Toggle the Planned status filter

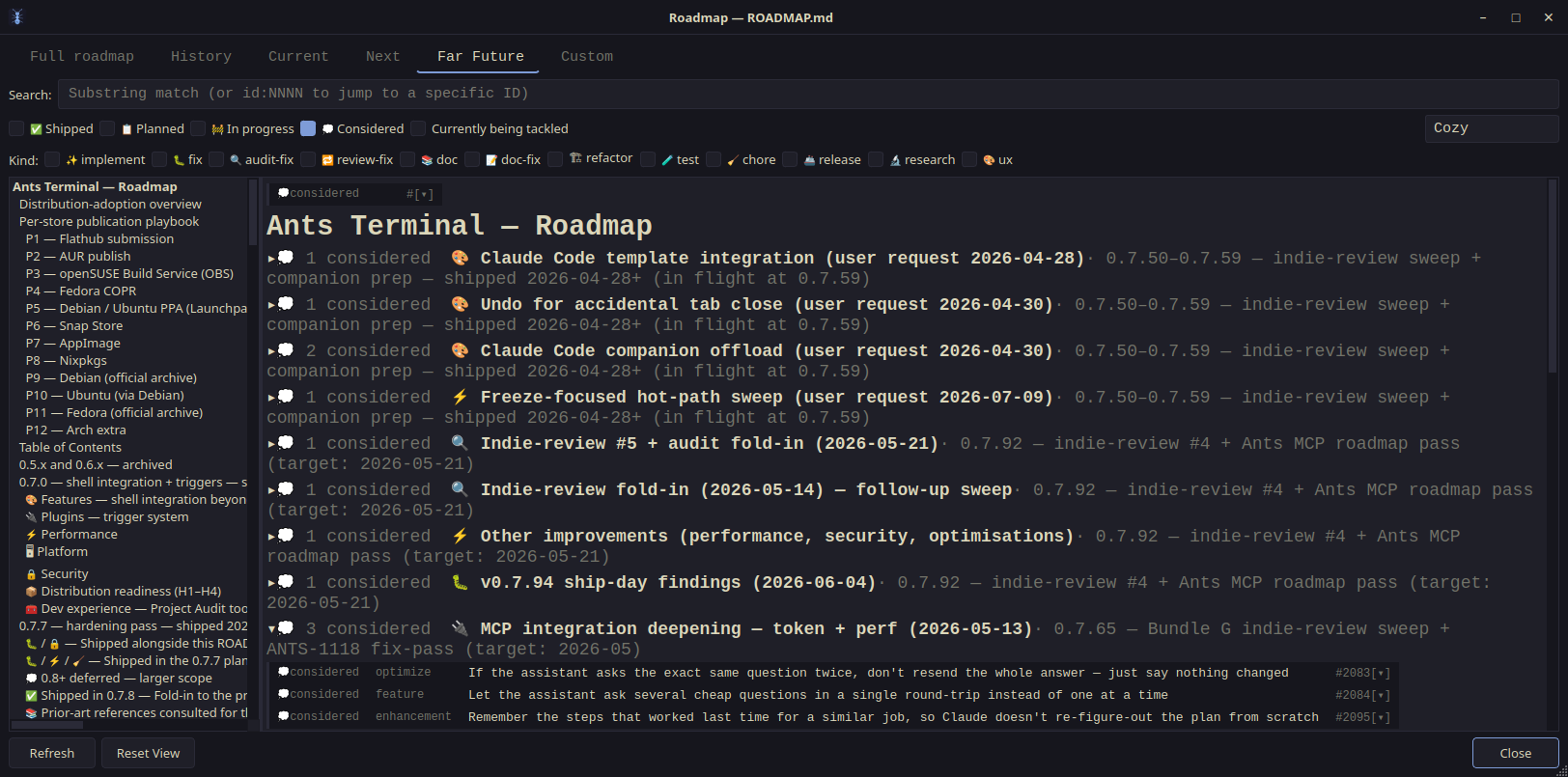[x=107, y=128]
